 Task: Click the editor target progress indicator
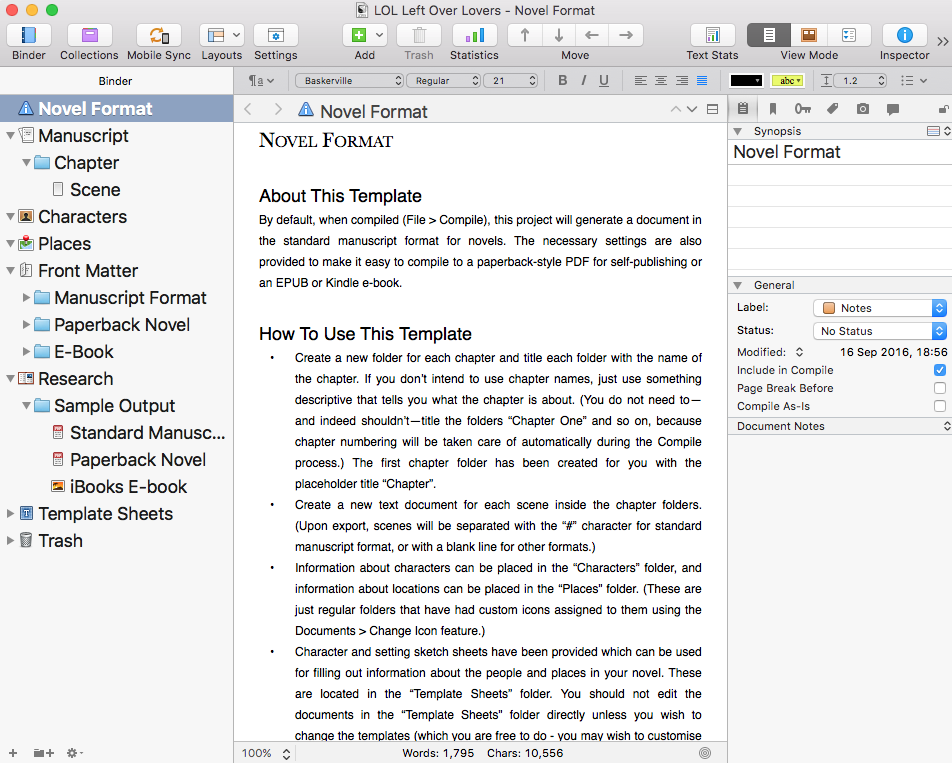[x=705, y=753]
